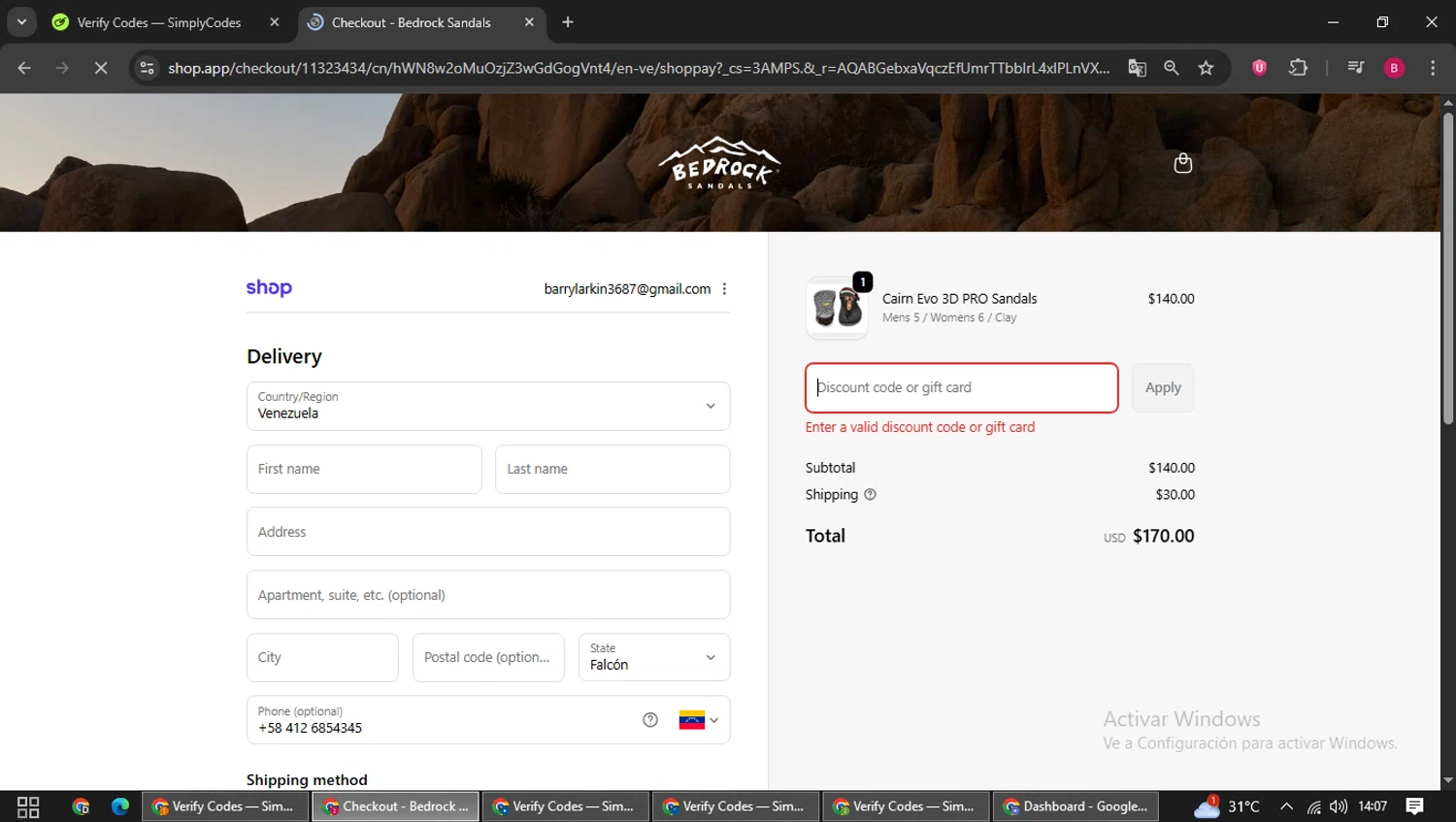This screenshot has height=822, width=1456.
Task: Open the Chrome profile B avatar
Action: [1394, 68]
